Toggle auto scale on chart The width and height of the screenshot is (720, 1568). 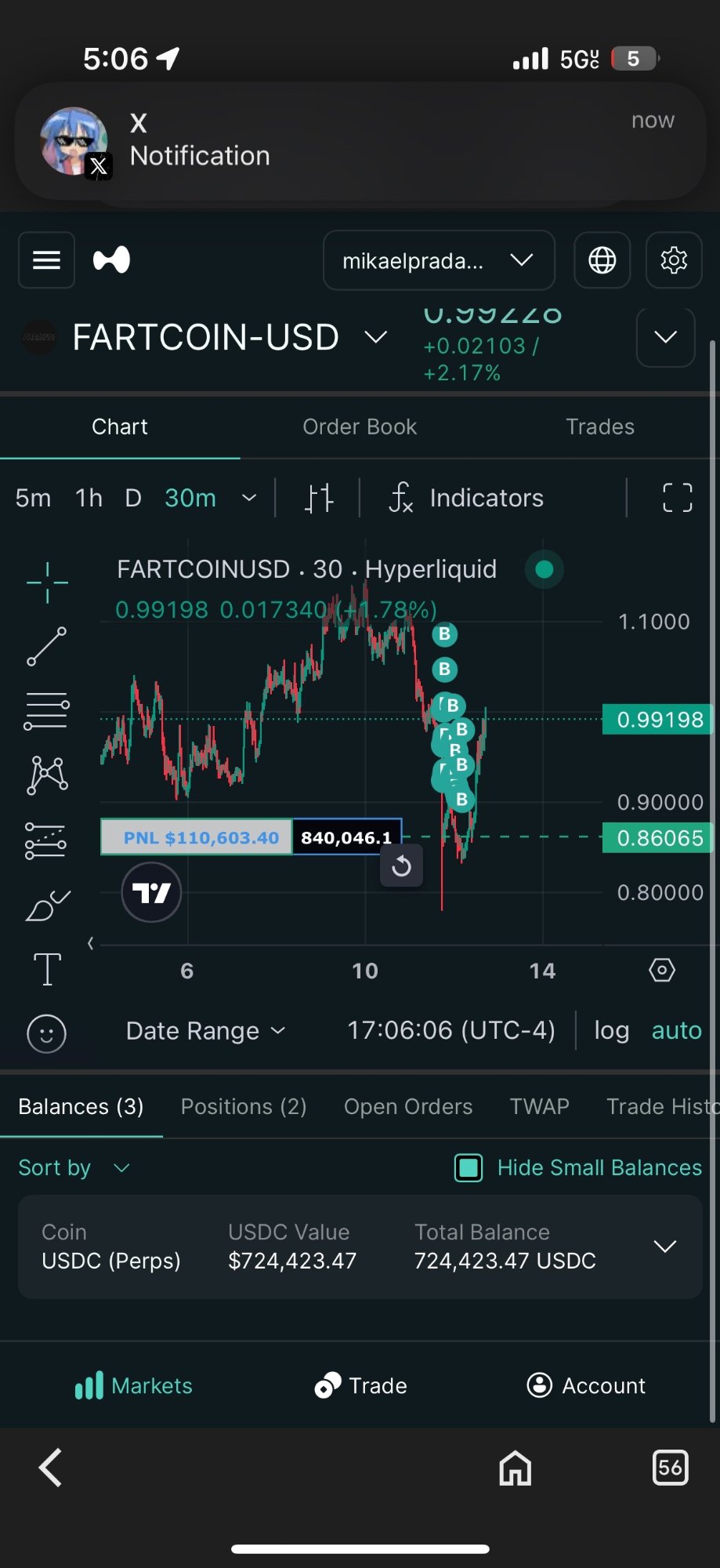click(676, 1030)
